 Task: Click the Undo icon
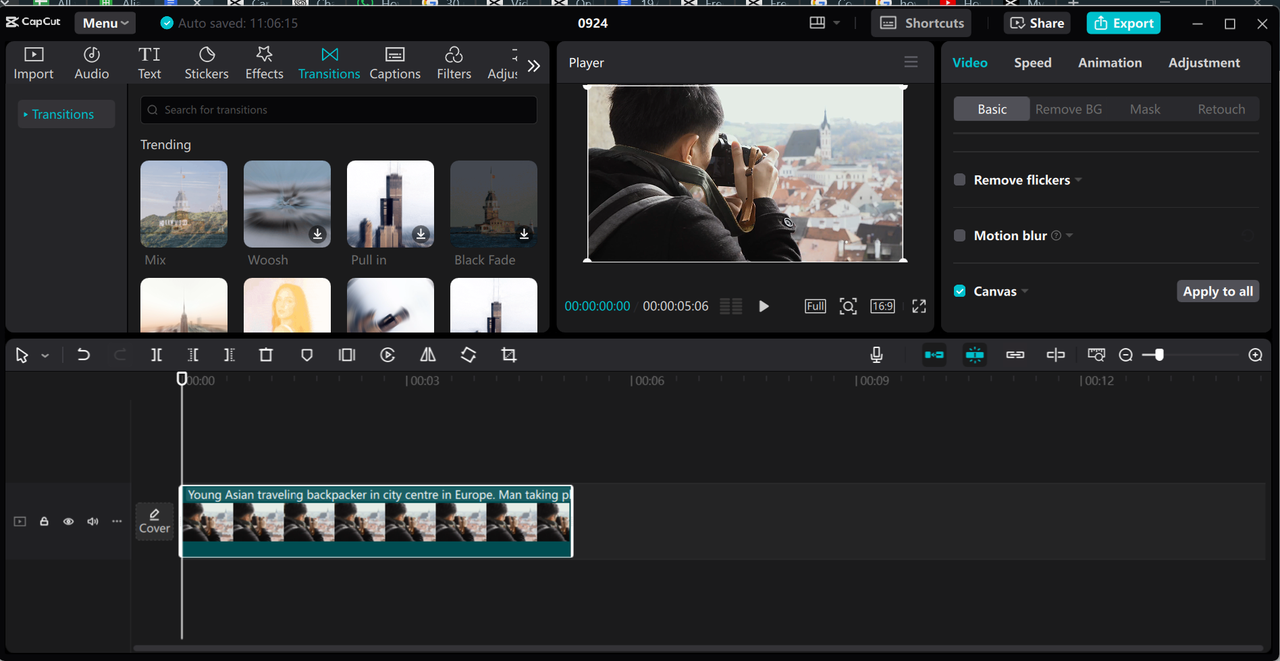coord(84,355)
